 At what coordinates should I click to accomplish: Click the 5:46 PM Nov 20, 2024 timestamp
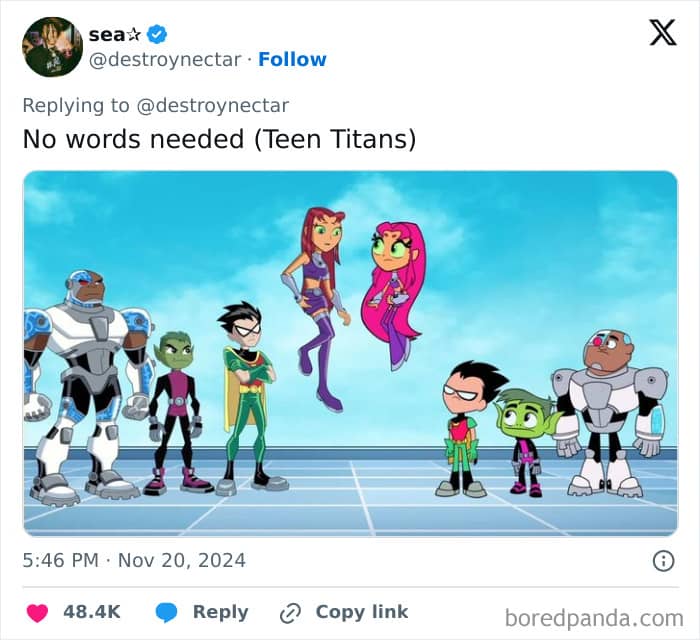[134, 561]
